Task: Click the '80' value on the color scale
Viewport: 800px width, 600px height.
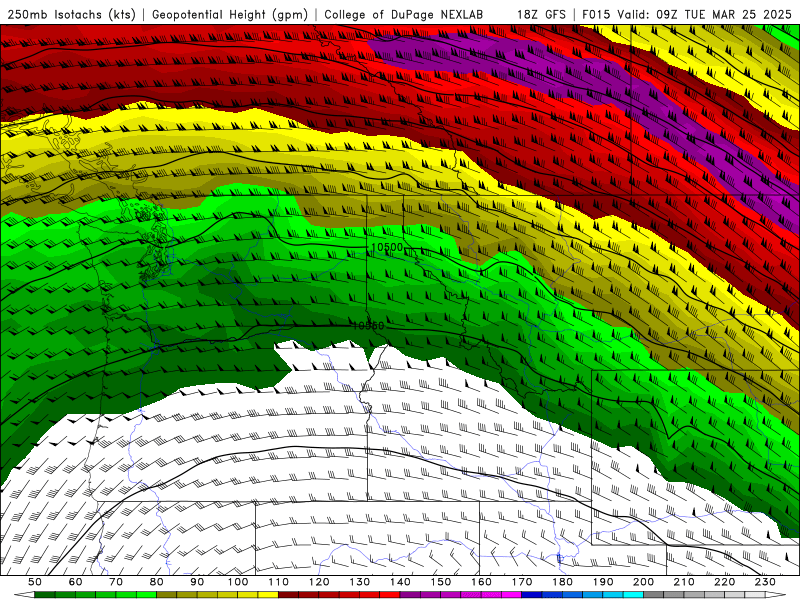Action: click(x=157, y=582)
